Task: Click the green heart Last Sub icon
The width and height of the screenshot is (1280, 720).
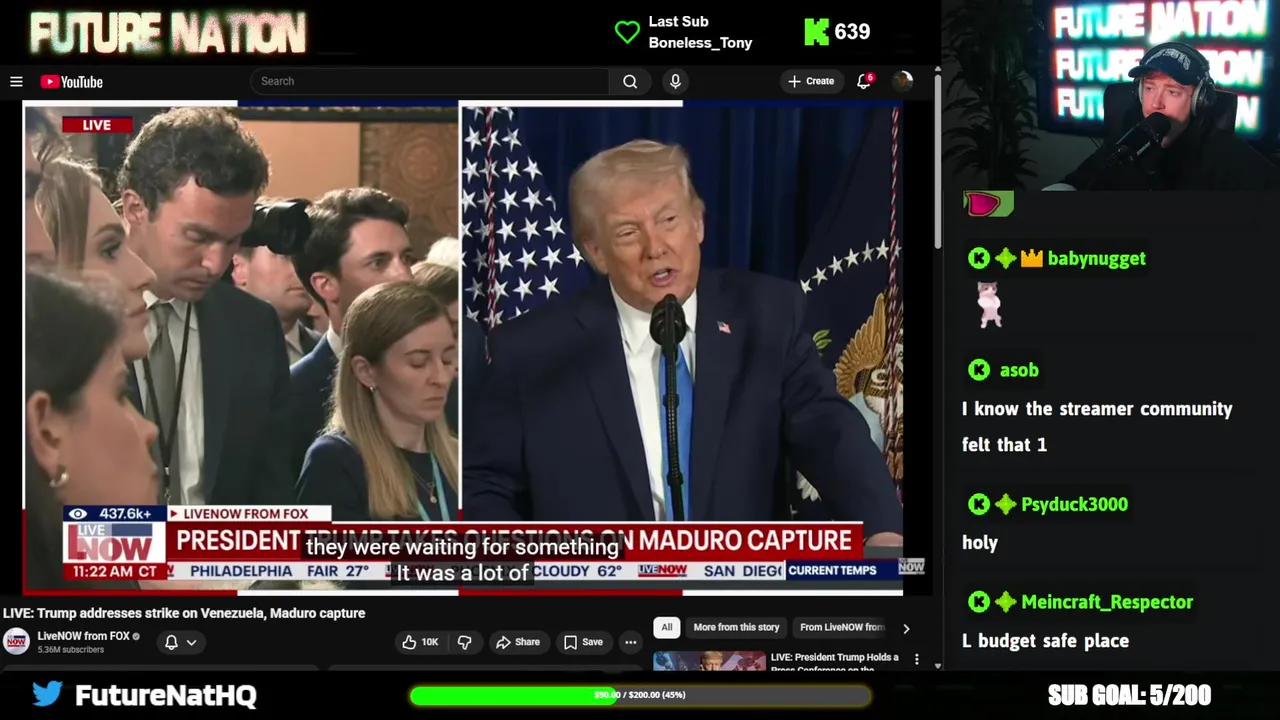Action: [x=627, y=32]
